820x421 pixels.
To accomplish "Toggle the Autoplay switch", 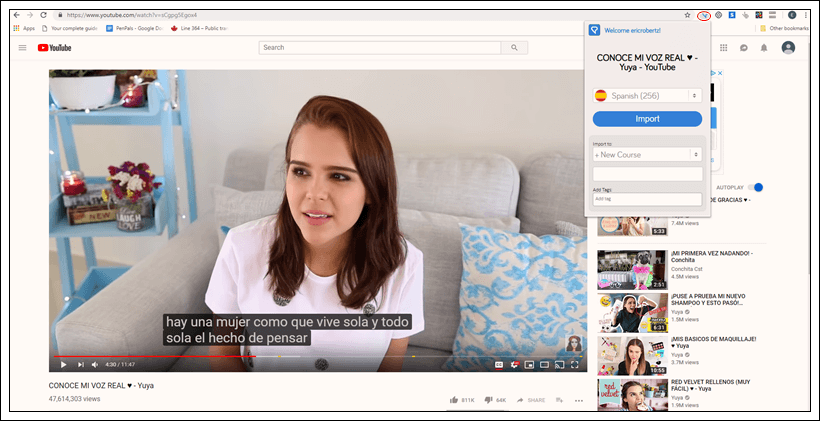I will pyautogui.click(x=756, y=187).
